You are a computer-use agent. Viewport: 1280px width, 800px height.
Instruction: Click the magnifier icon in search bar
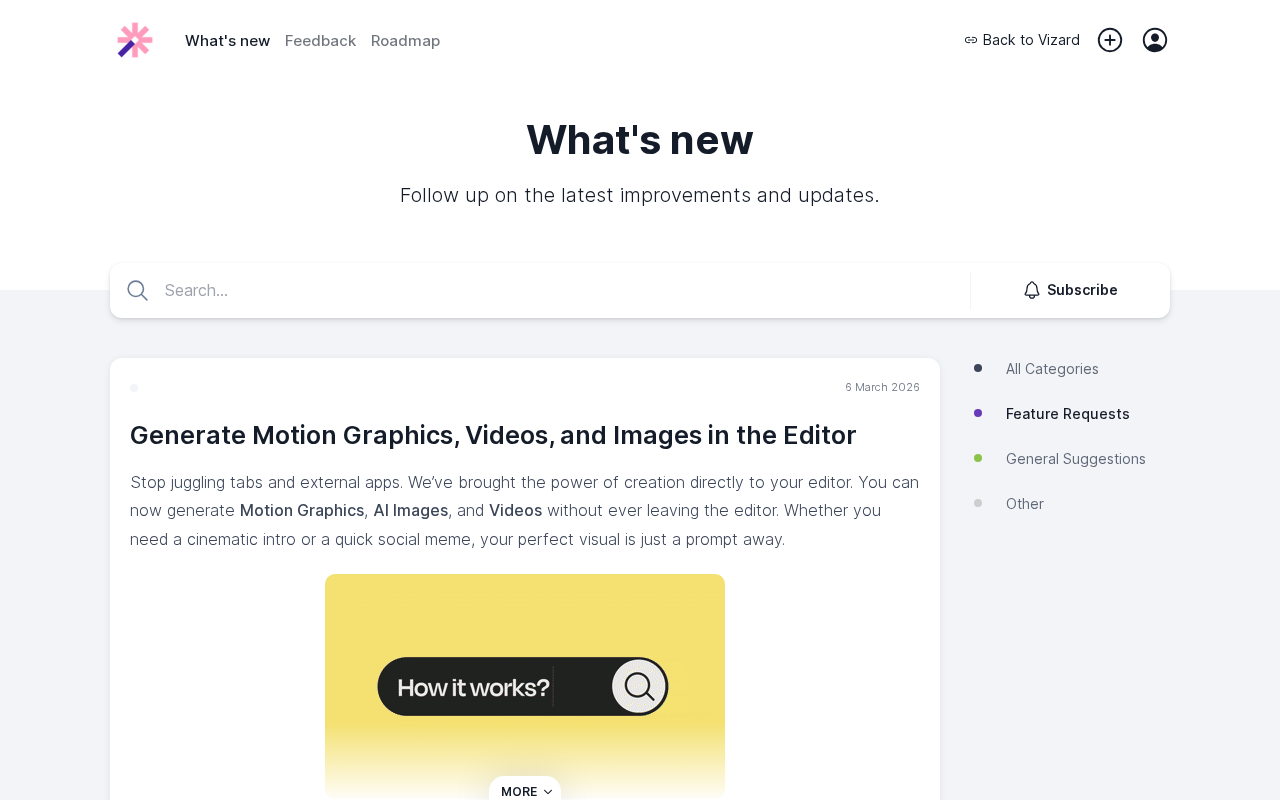(138, 290)
